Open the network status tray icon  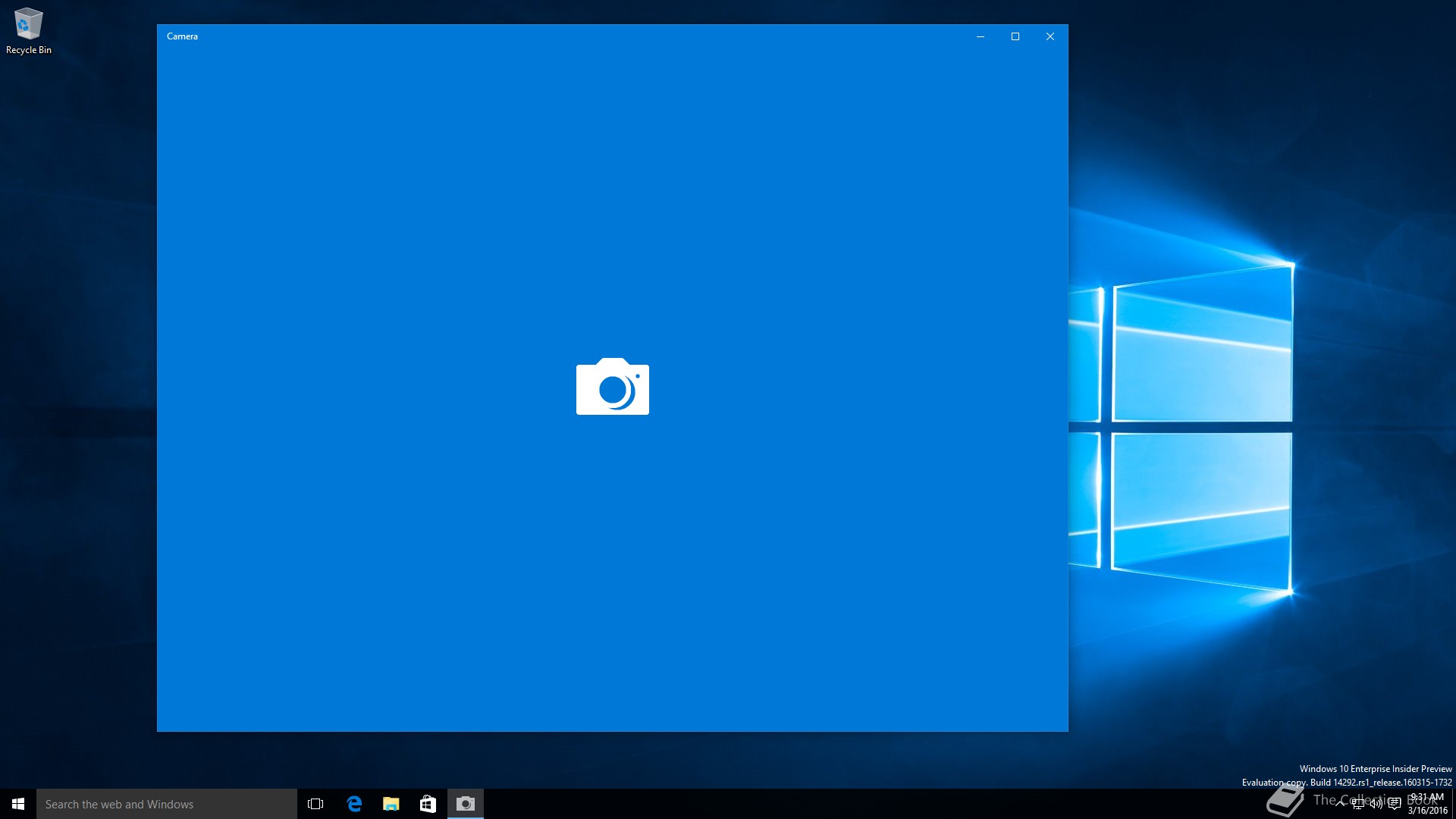(1358, 804)
